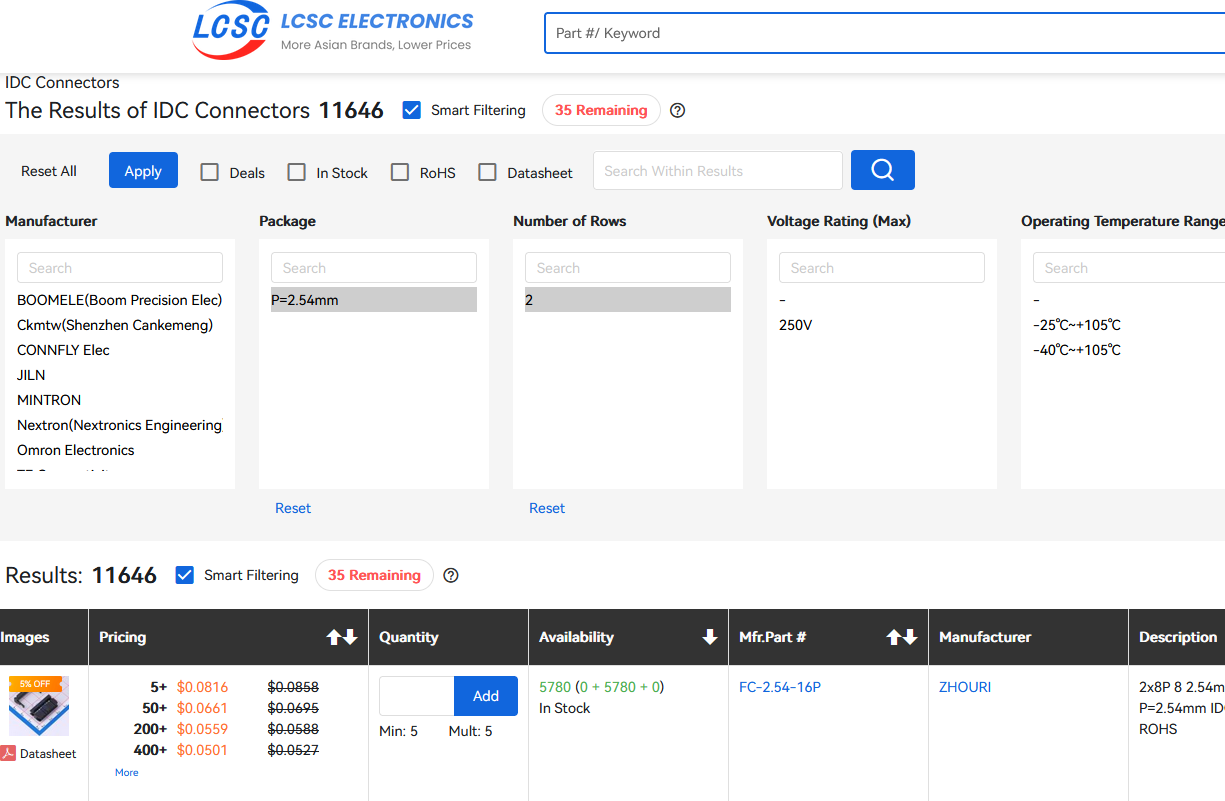Viewport: 1225px width, 801px height.
Task: Click the 5780 availability stock text
Action: point(555,687)
